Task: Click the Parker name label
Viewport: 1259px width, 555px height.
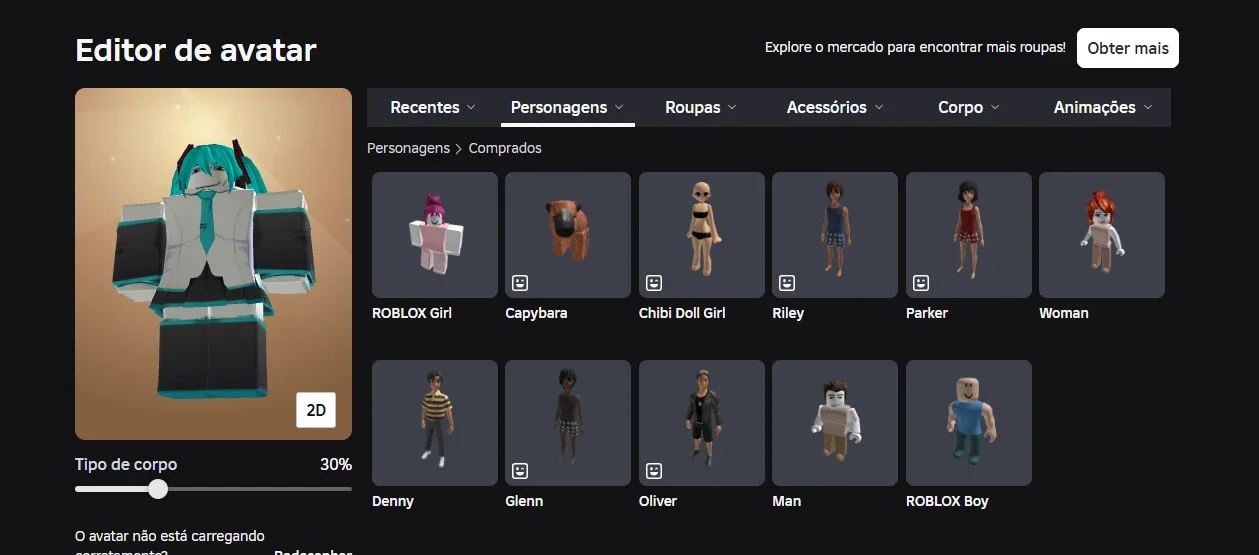Action: tap(927, 313)
